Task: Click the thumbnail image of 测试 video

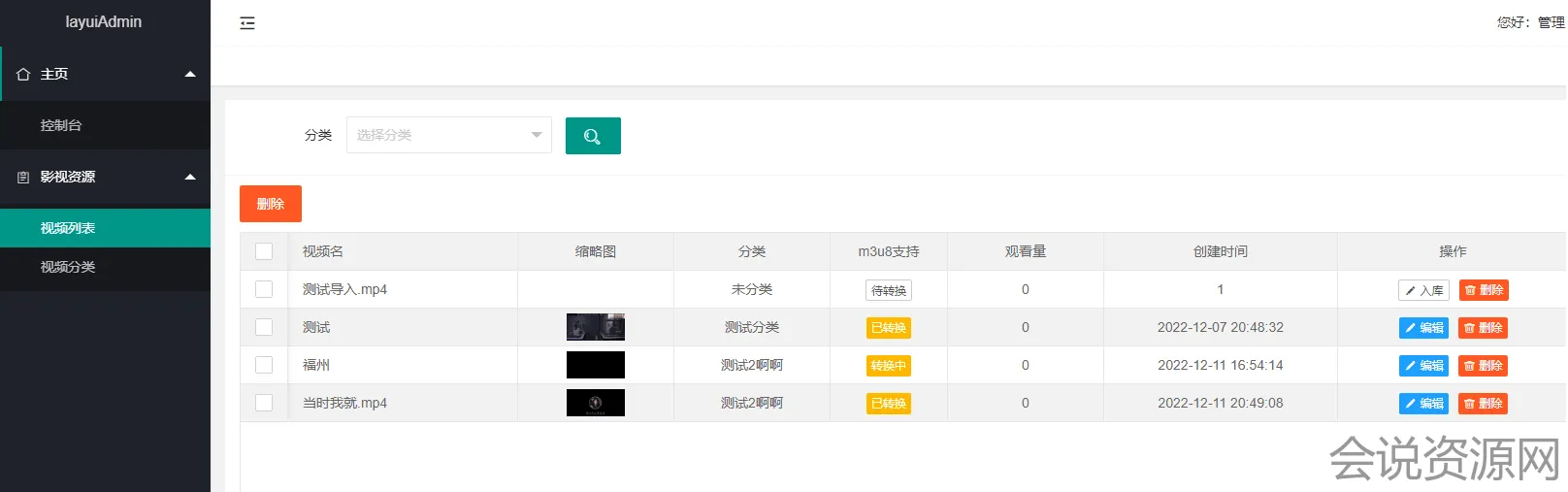Action: 595,327
